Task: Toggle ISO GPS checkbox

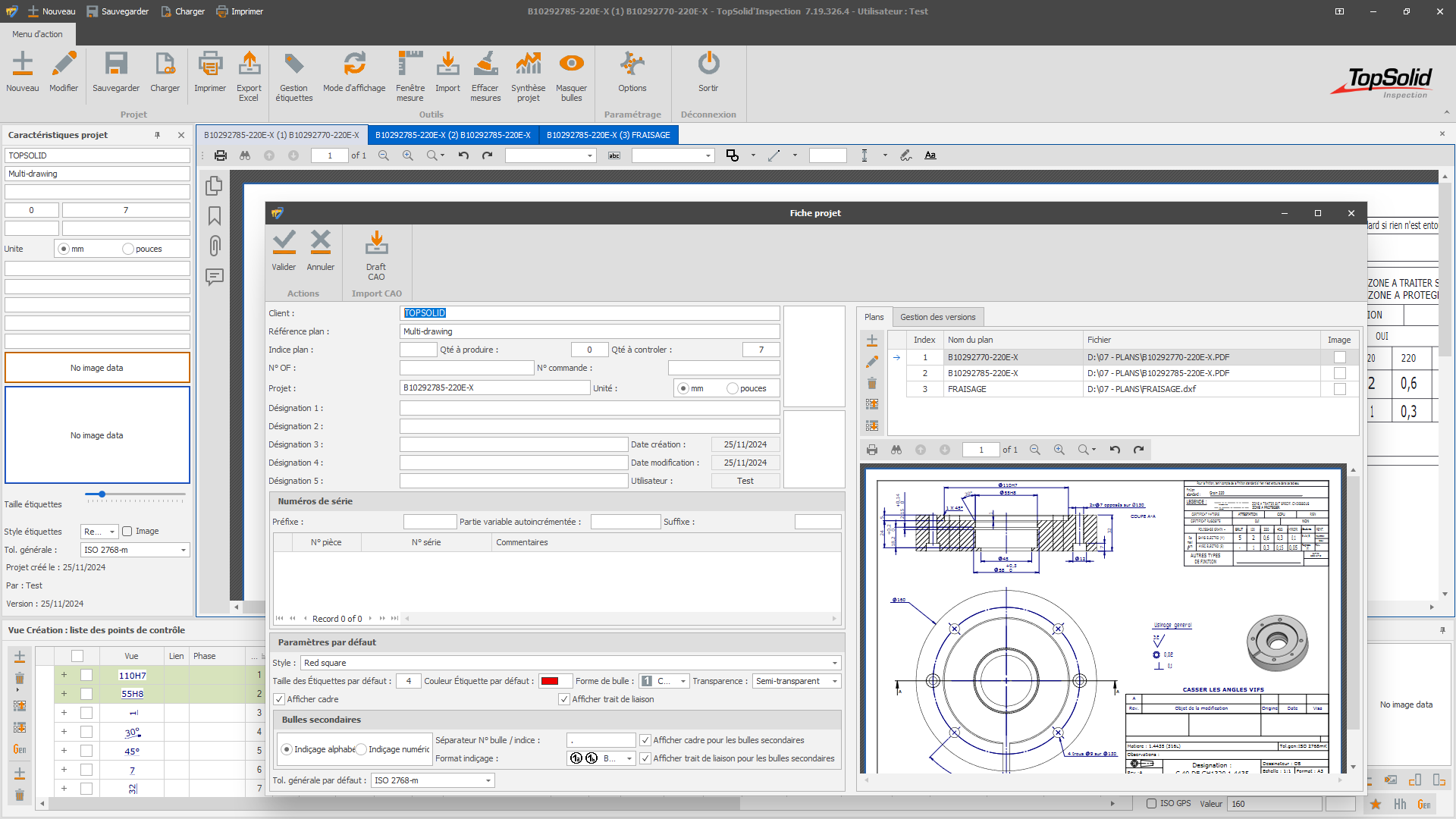Action: point(1151,803)
